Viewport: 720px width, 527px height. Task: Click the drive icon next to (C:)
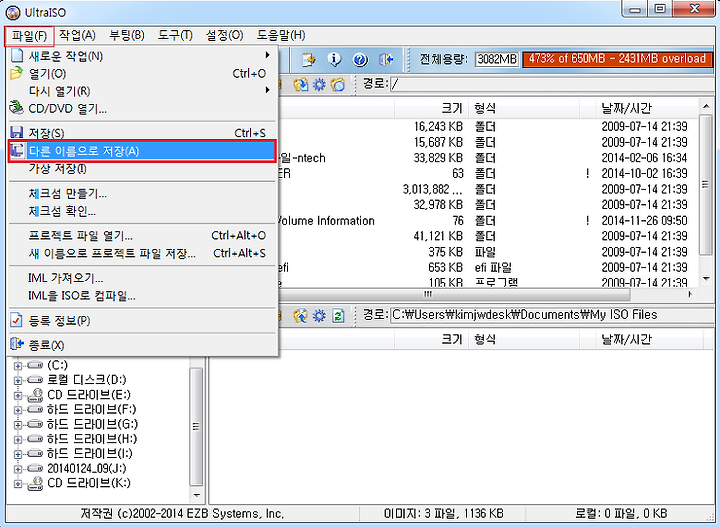[x=35, y=365]
